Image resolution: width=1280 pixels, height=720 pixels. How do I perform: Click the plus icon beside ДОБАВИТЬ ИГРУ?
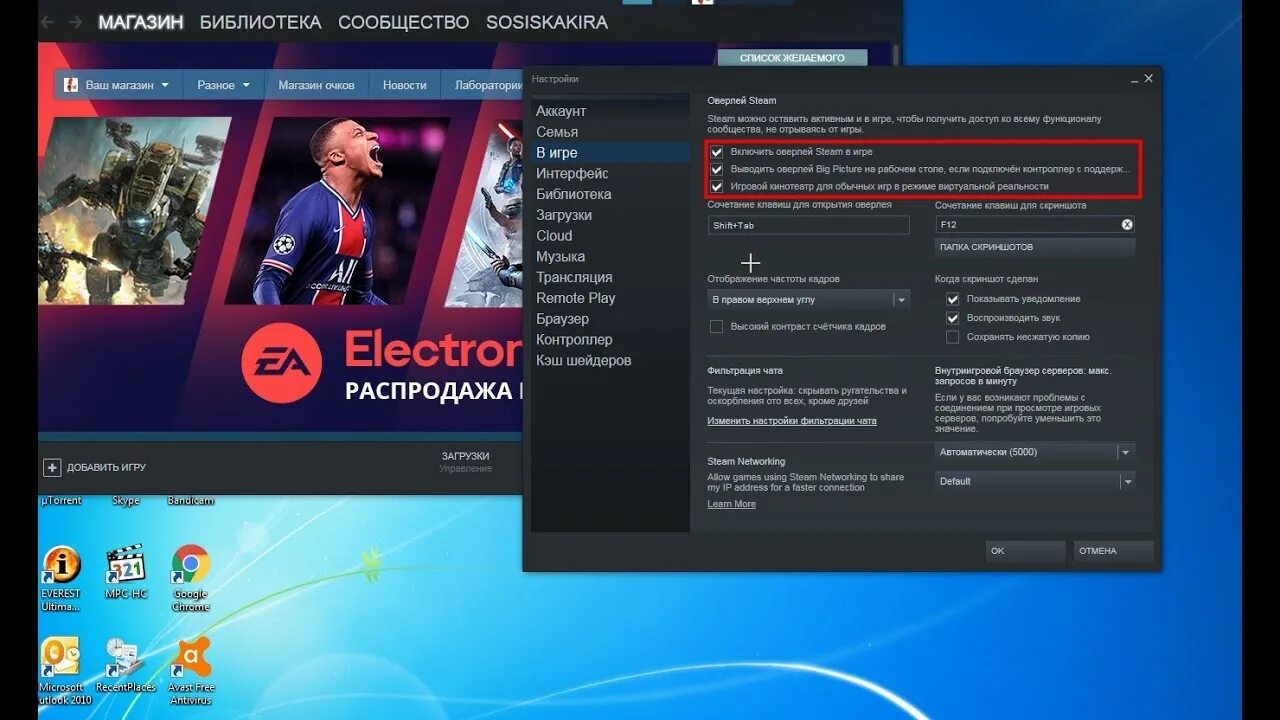52,467
